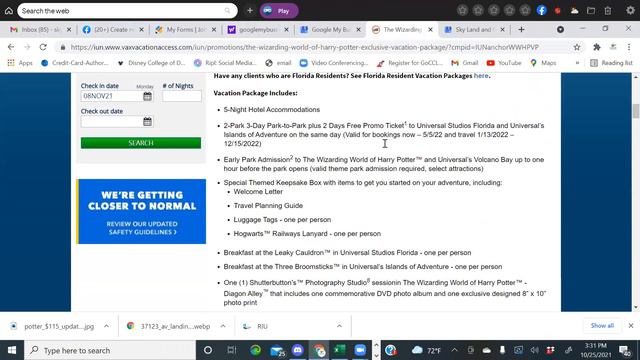640x360 pixels.
Task: Open the Florida Resident packages 'here' link
Action: click(x=481, y=76)
